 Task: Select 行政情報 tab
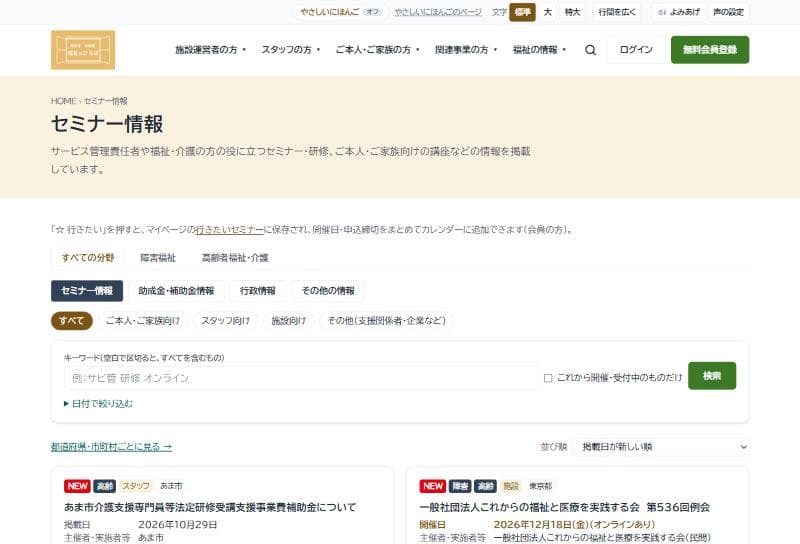pos(258,291)
